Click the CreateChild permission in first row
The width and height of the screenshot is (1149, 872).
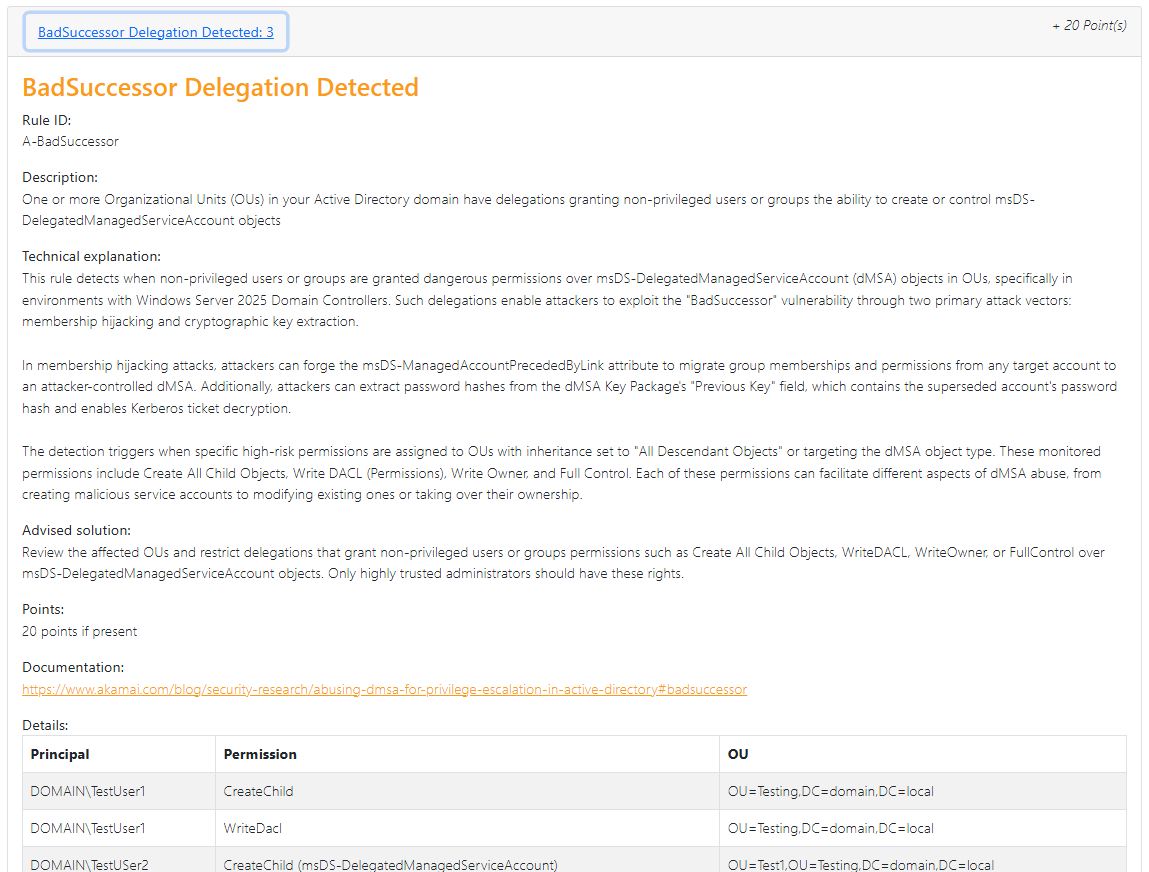[258, 791]
